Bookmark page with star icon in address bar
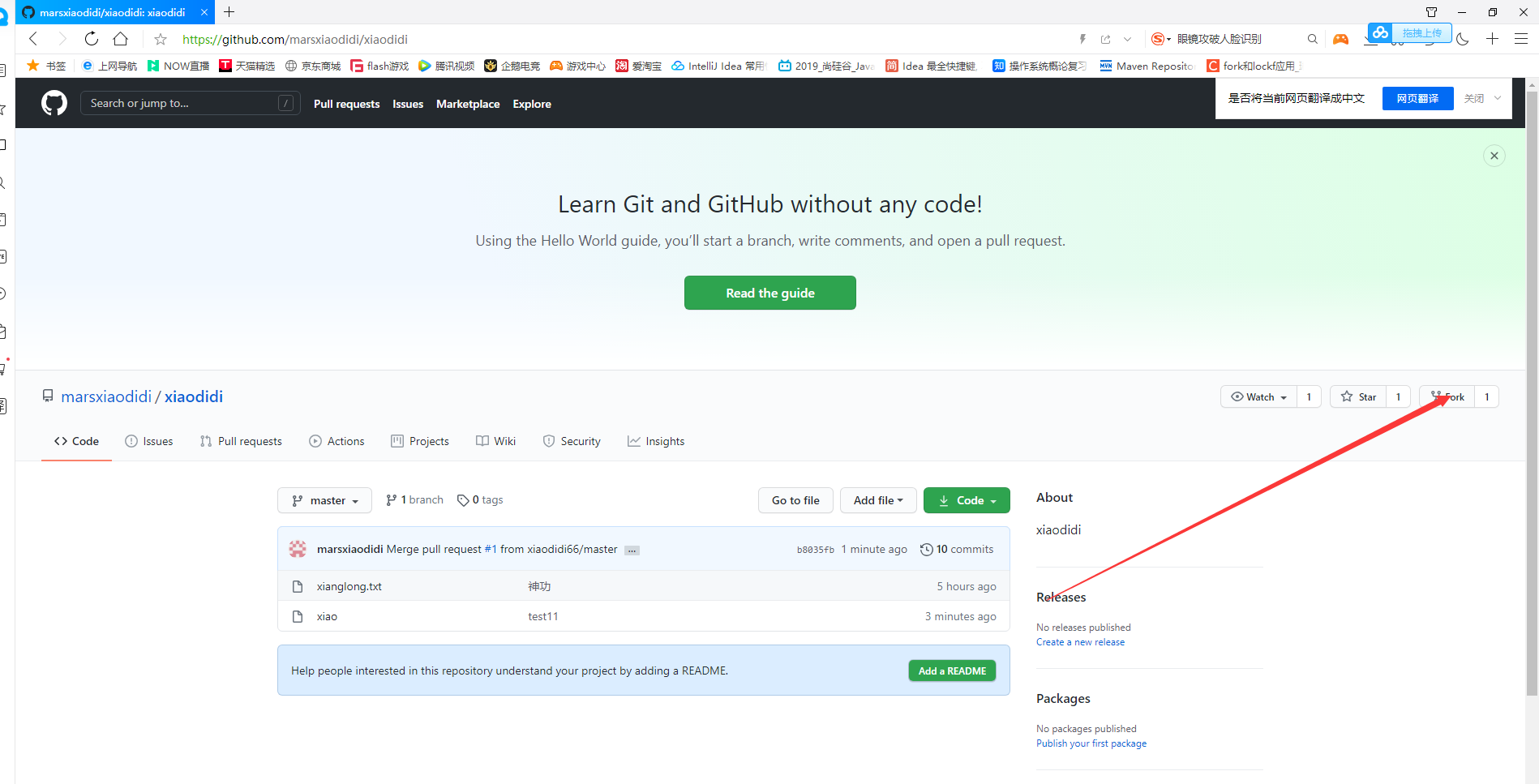Image resolution: width=1539 pixels, height=784 pixels. pyautogui.click(x=161, y=39)
